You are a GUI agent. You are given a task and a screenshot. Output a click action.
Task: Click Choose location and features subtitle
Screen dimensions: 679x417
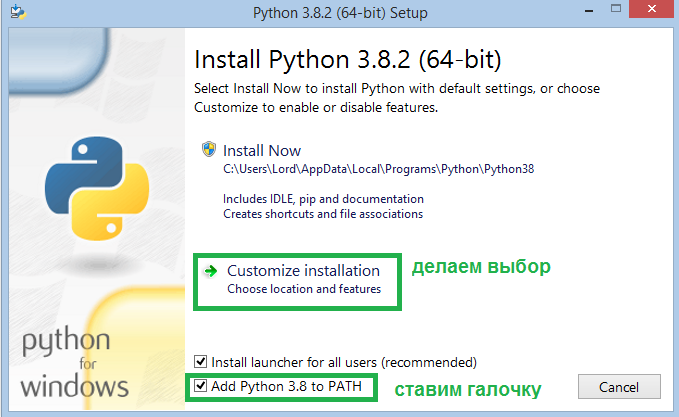pos(304,289)
